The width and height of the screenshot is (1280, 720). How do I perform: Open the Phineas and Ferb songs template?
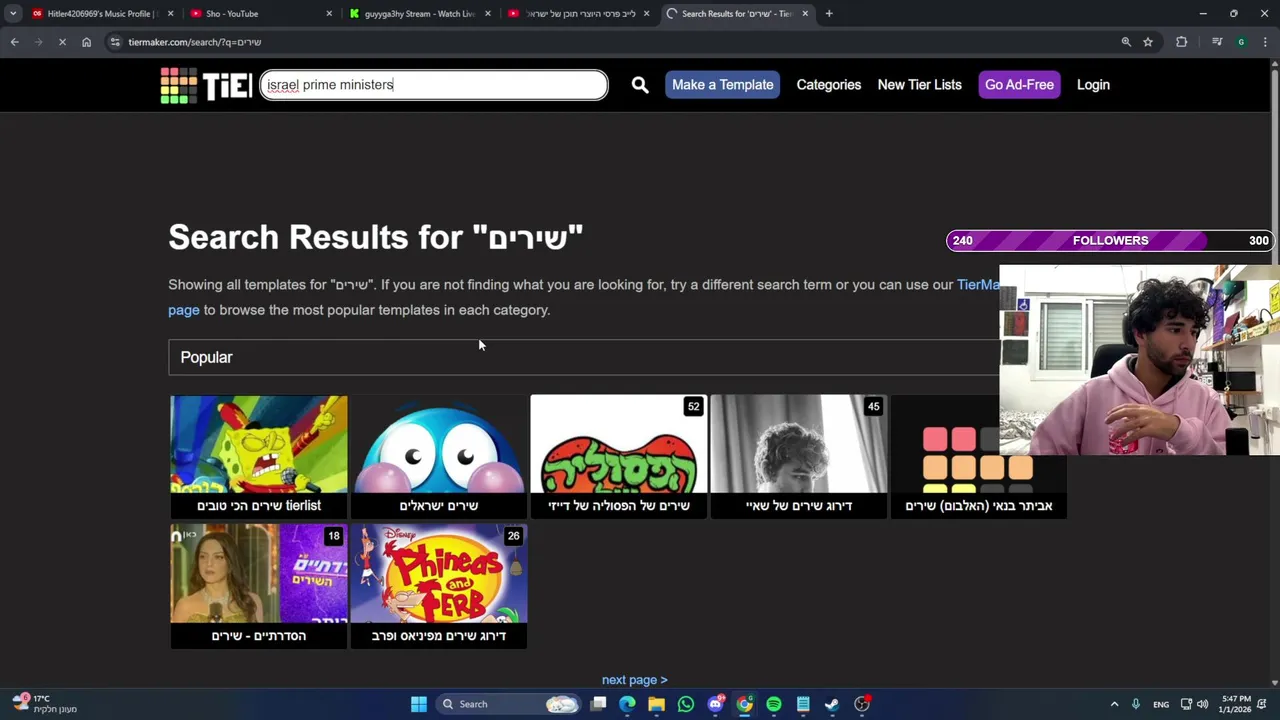click(x=439, y=586)
